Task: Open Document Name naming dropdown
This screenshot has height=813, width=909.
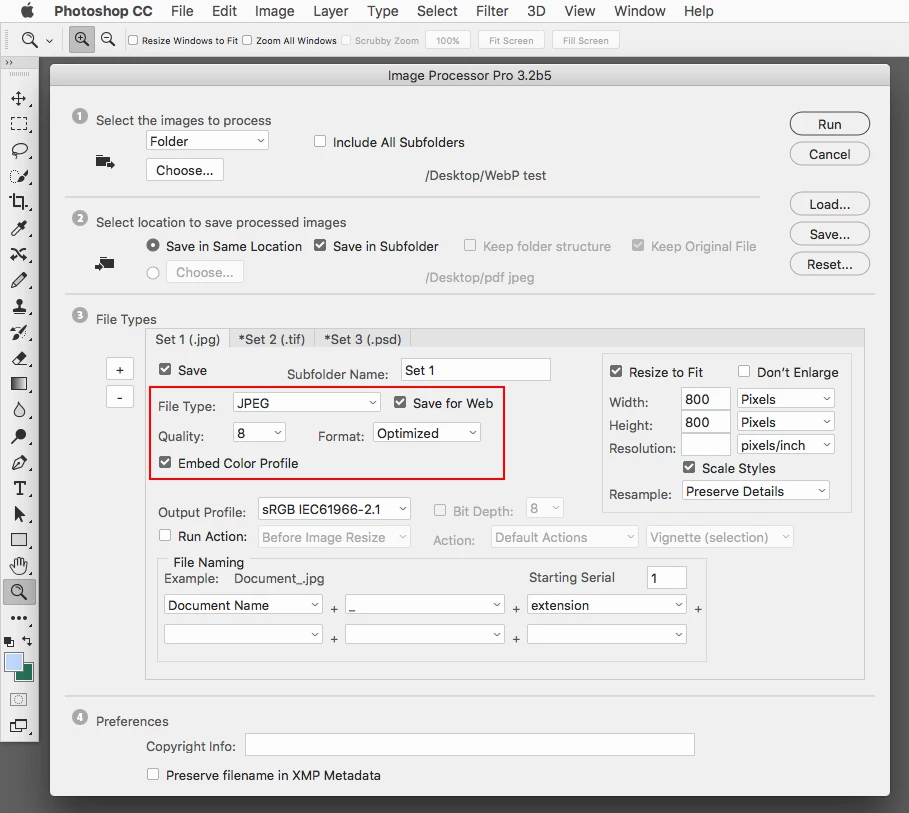Action: click(x=243, y=605)
